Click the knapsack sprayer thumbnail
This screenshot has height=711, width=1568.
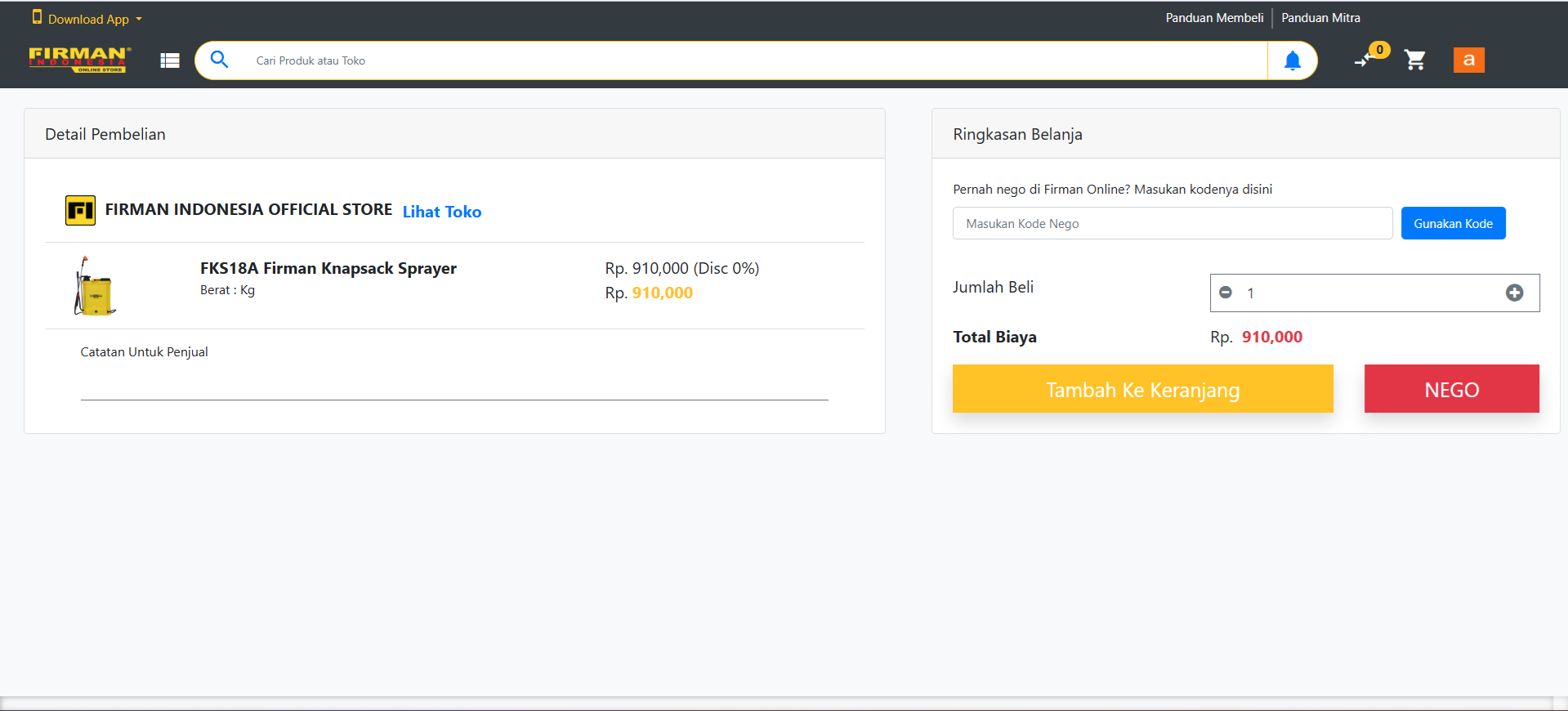[95, 286]
